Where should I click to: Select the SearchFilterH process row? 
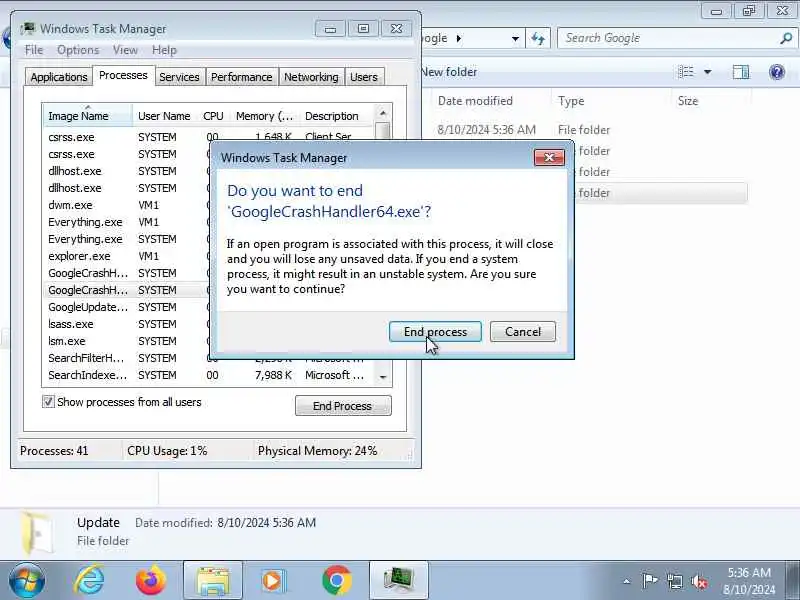[x=128, y=358]
